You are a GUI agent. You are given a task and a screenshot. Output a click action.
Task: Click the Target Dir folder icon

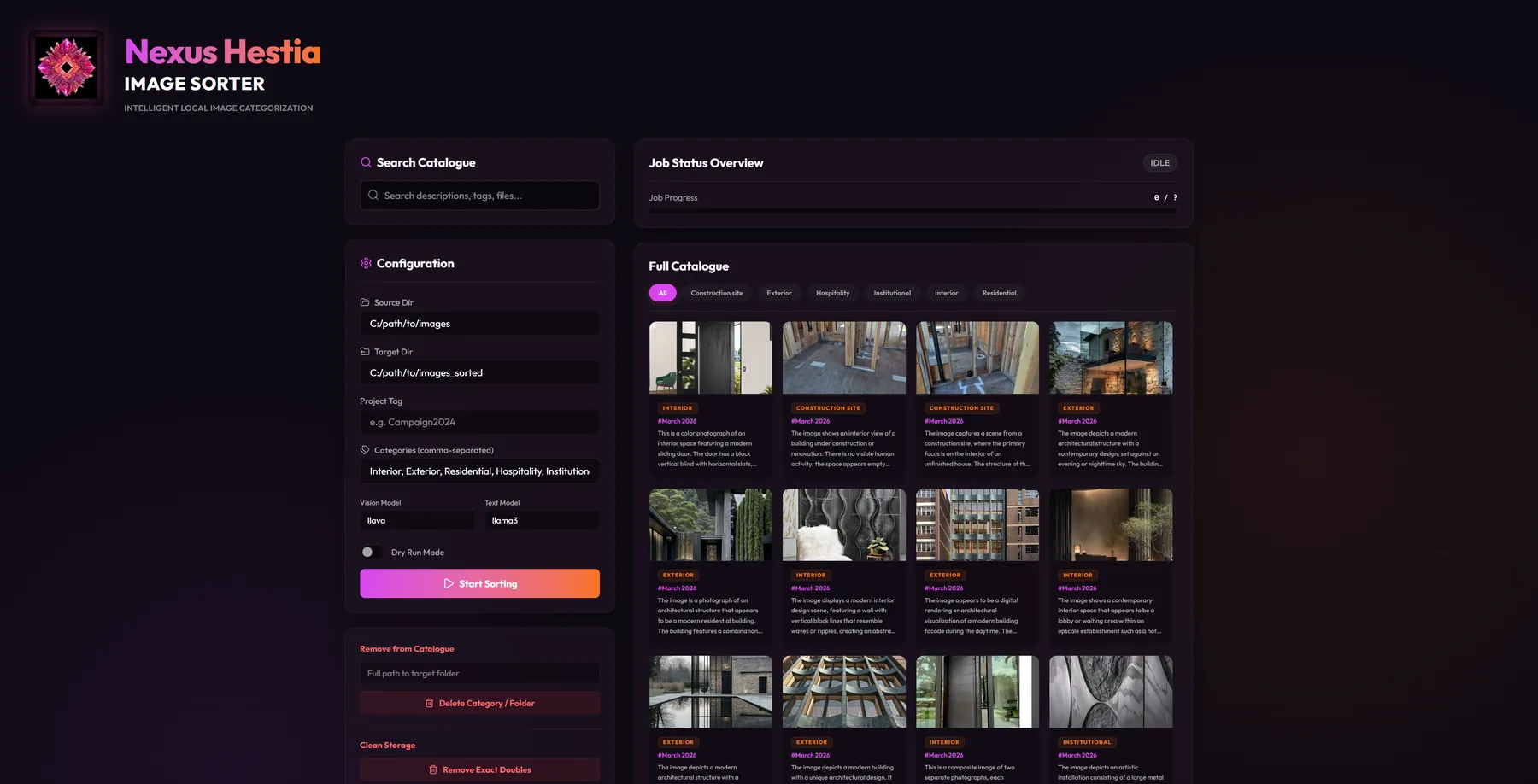[x=365, y=352]
